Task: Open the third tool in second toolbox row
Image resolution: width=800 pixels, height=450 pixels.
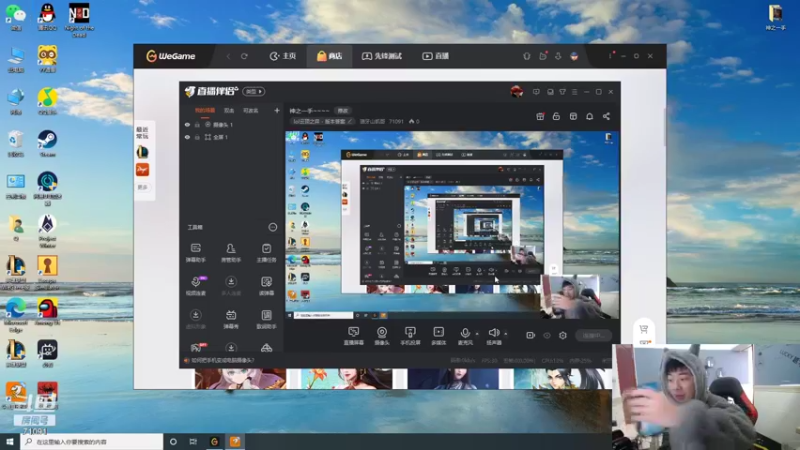Action: [x=266, y=286]
